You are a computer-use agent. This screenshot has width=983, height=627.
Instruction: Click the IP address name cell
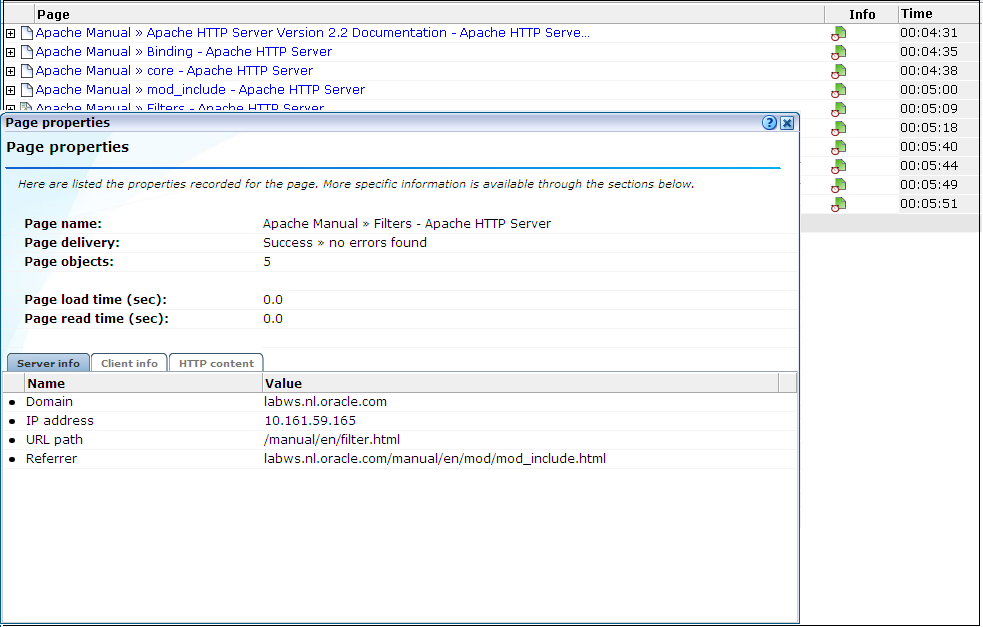60,421
